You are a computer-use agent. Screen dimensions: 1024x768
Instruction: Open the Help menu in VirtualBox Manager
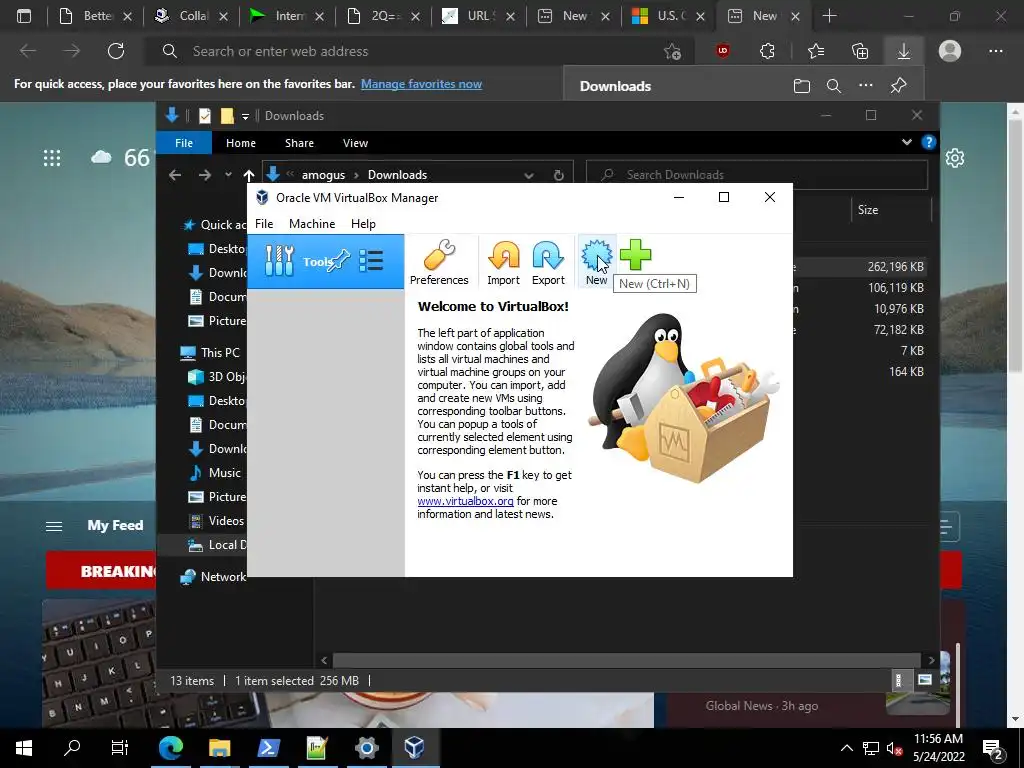363,223
